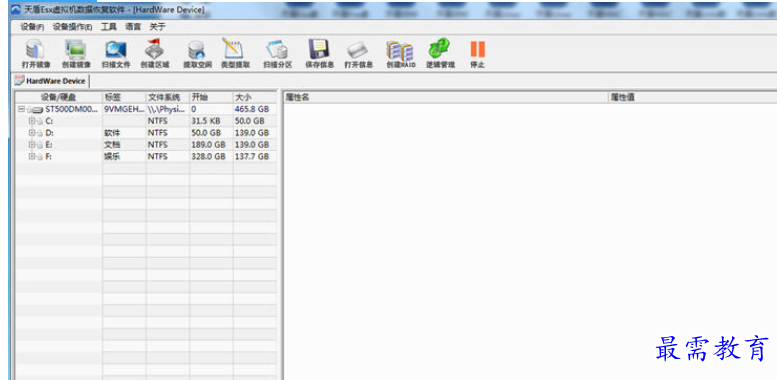Open the 创建RAID tool
The image size is (777, 380).
[400, 54]
